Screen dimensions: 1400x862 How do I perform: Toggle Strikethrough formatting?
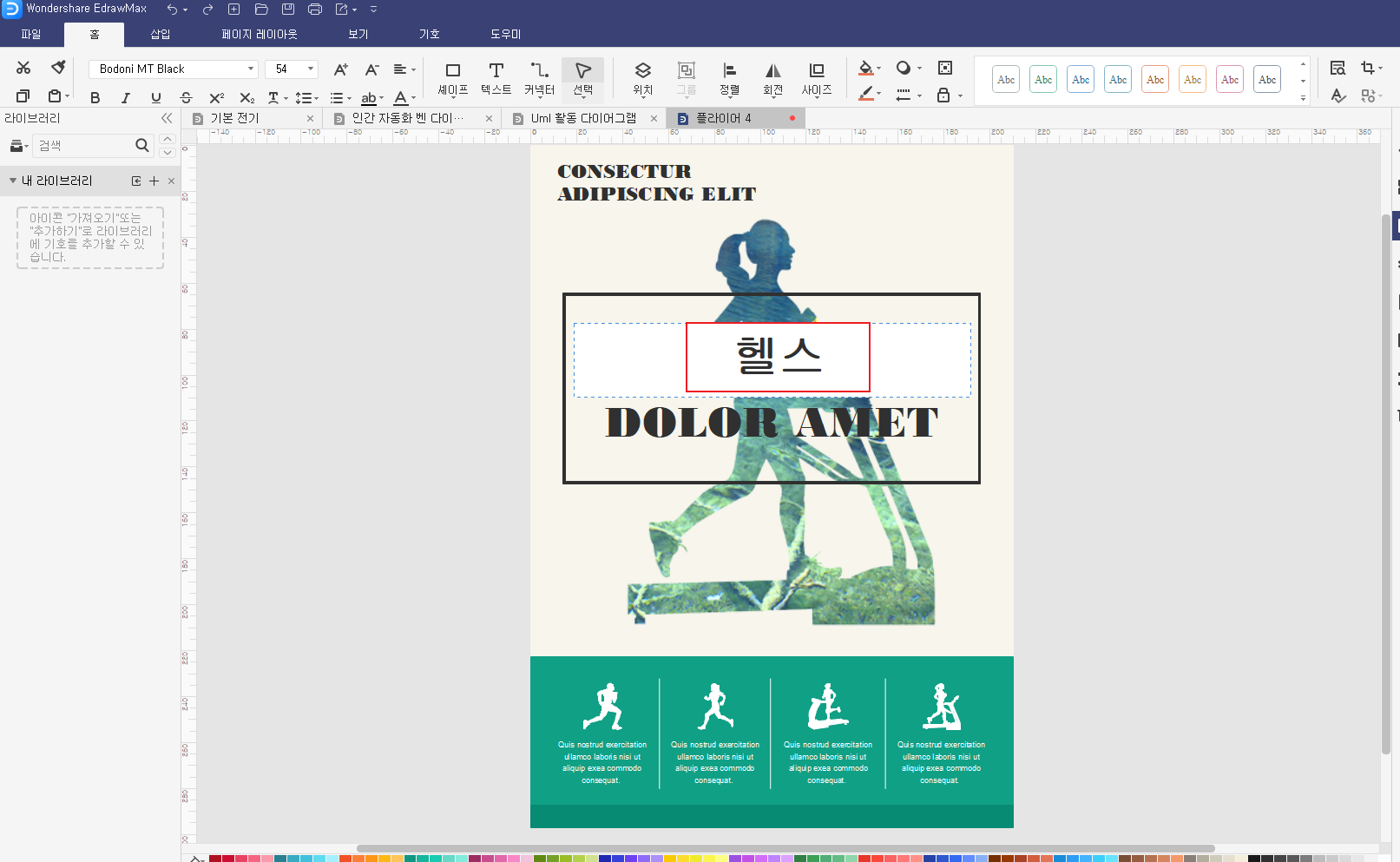click(186, 98)
